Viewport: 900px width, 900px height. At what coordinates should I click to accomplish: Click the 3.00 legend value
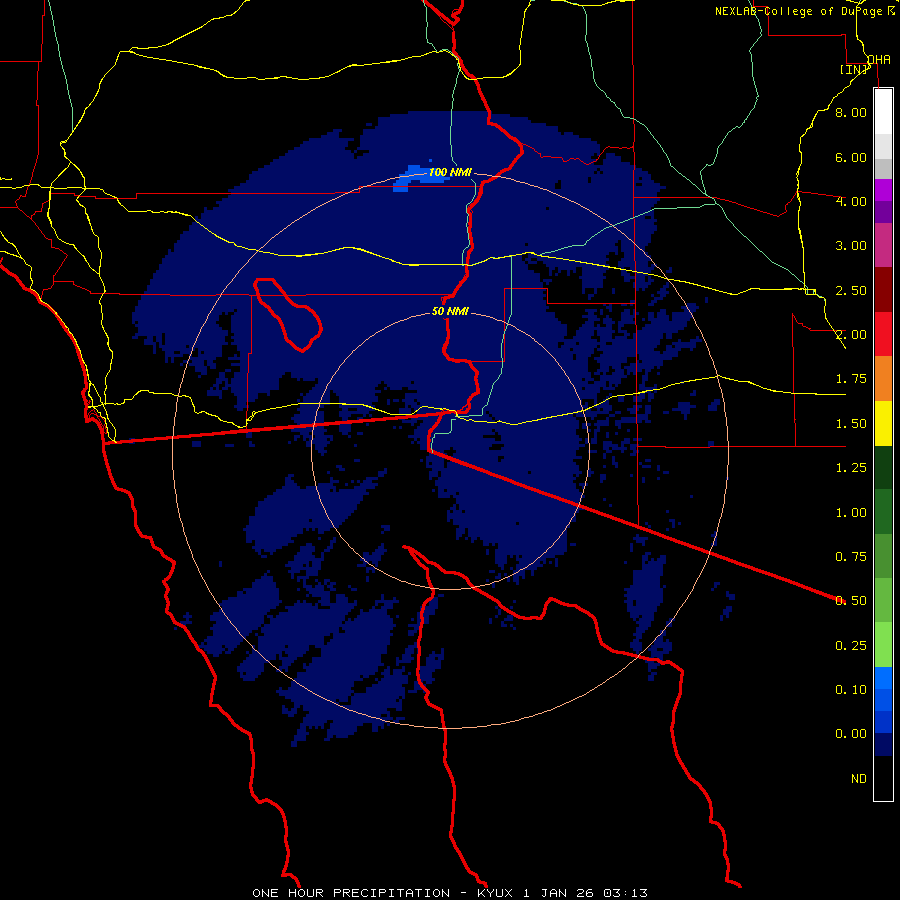[851, 246]
